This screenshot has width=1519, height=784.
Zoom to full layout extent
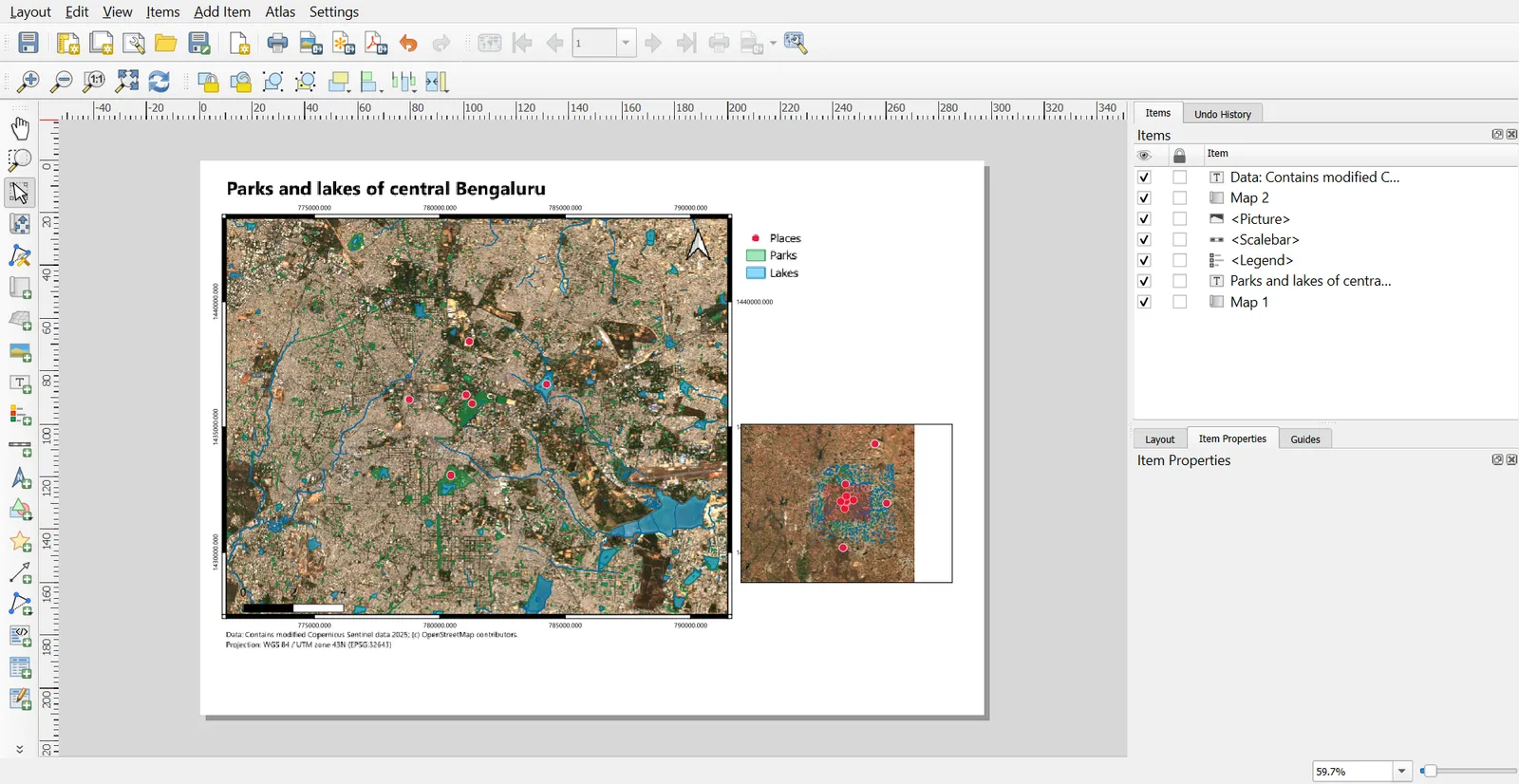click(127, 82)
